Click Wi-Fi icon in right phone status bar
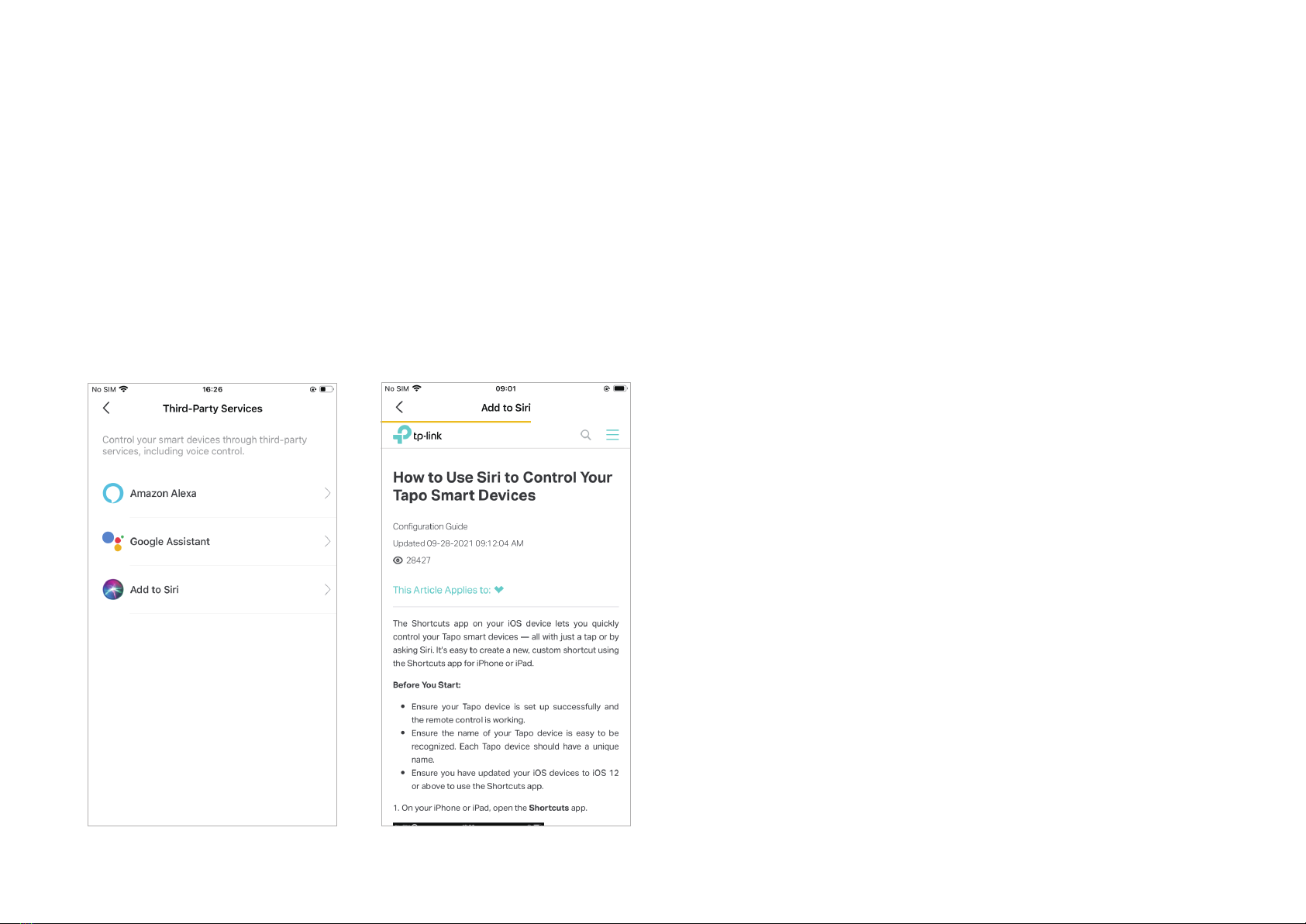 pyautogui.click(x=417, y=388)
